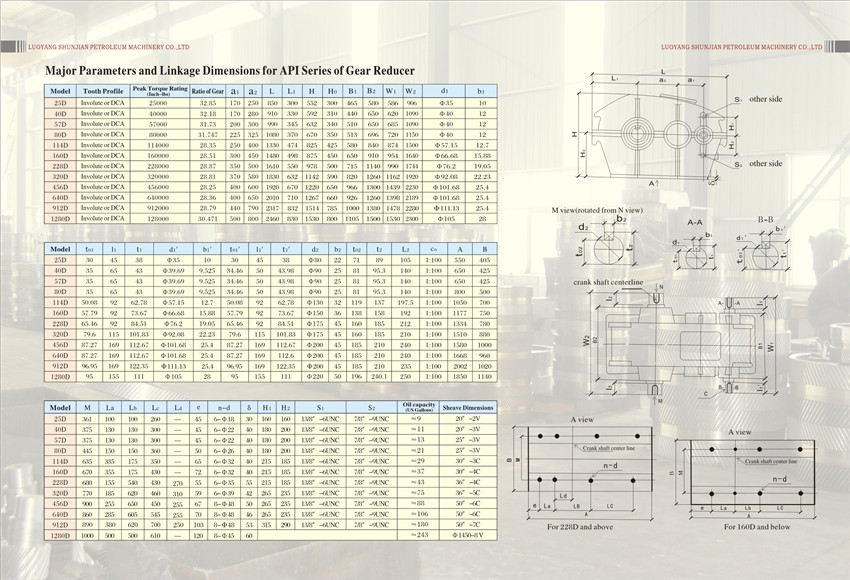Click the gear reducer top plan view drawing
The width and height of the screenshot is (850, 580).
pyautogui.click(x=678, y=346)
